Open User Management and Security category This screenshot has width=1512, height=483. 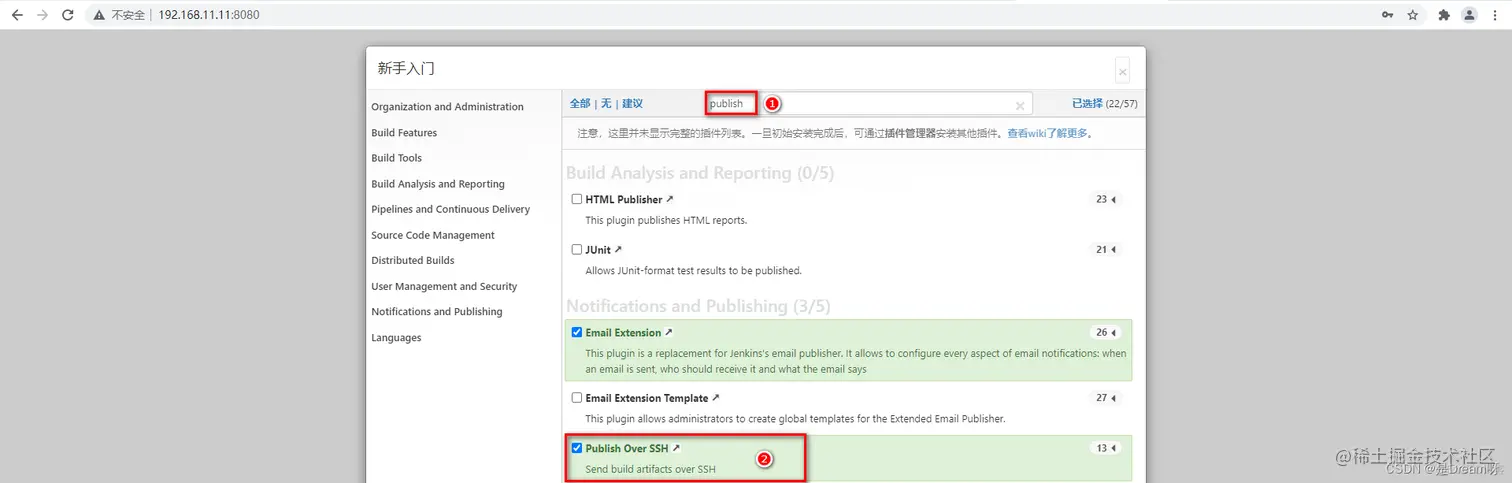coord(444,286)
